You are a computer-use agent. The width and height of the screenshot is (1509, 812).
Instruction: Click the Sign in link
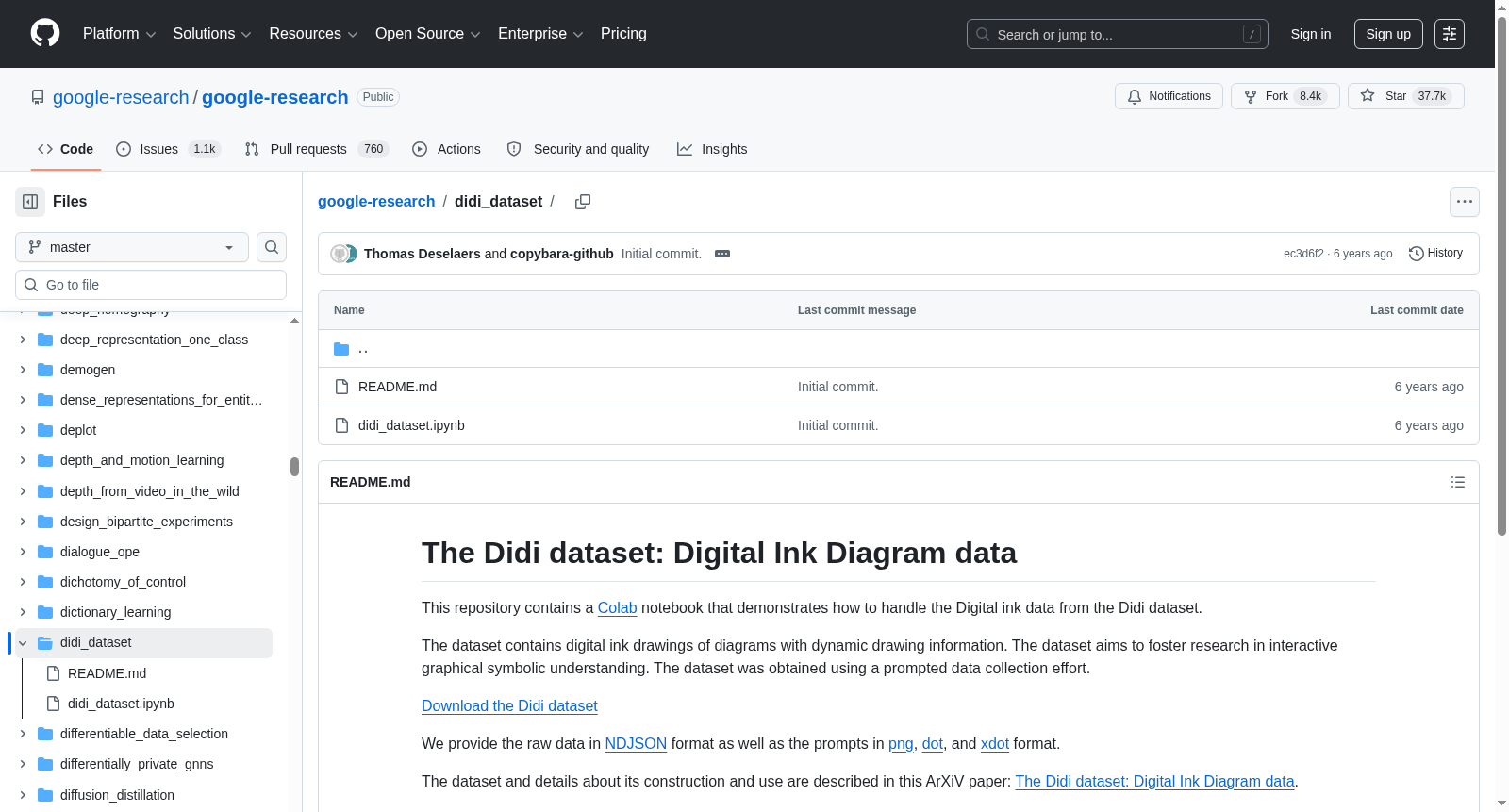click(x=1311, y=34)
